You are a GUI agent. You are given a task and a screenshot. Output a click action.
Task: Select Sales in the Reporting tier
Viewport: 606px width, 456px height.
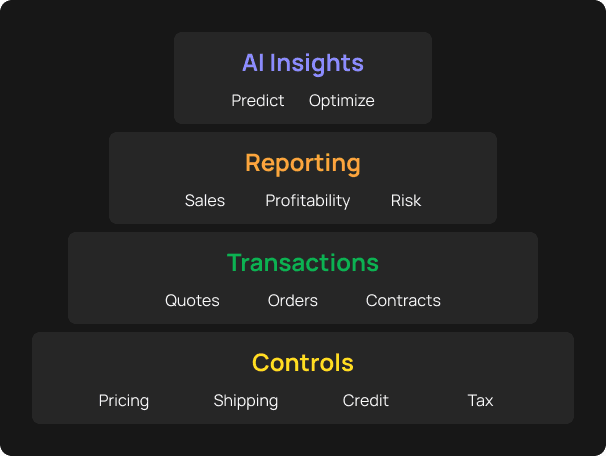point(205,201)
